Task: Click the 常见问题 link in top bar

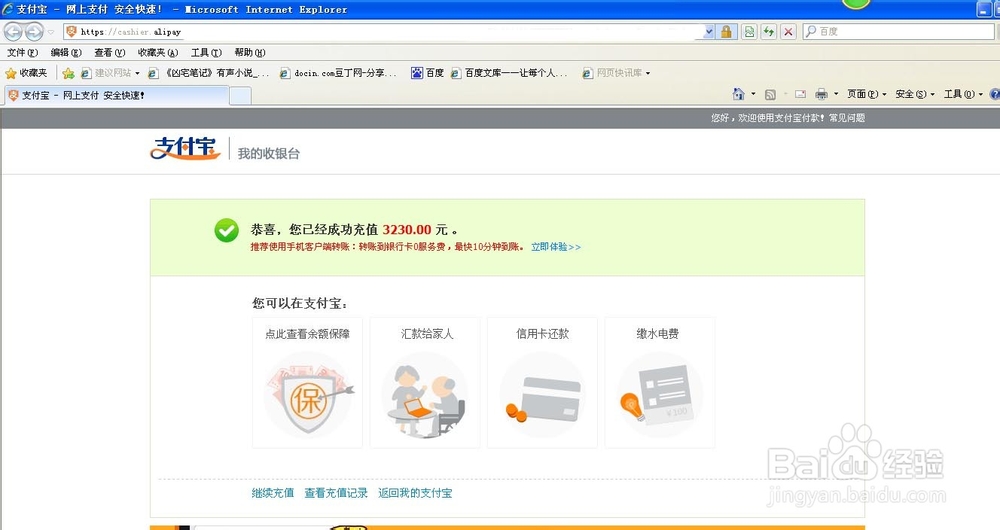Action: (847, 118)
